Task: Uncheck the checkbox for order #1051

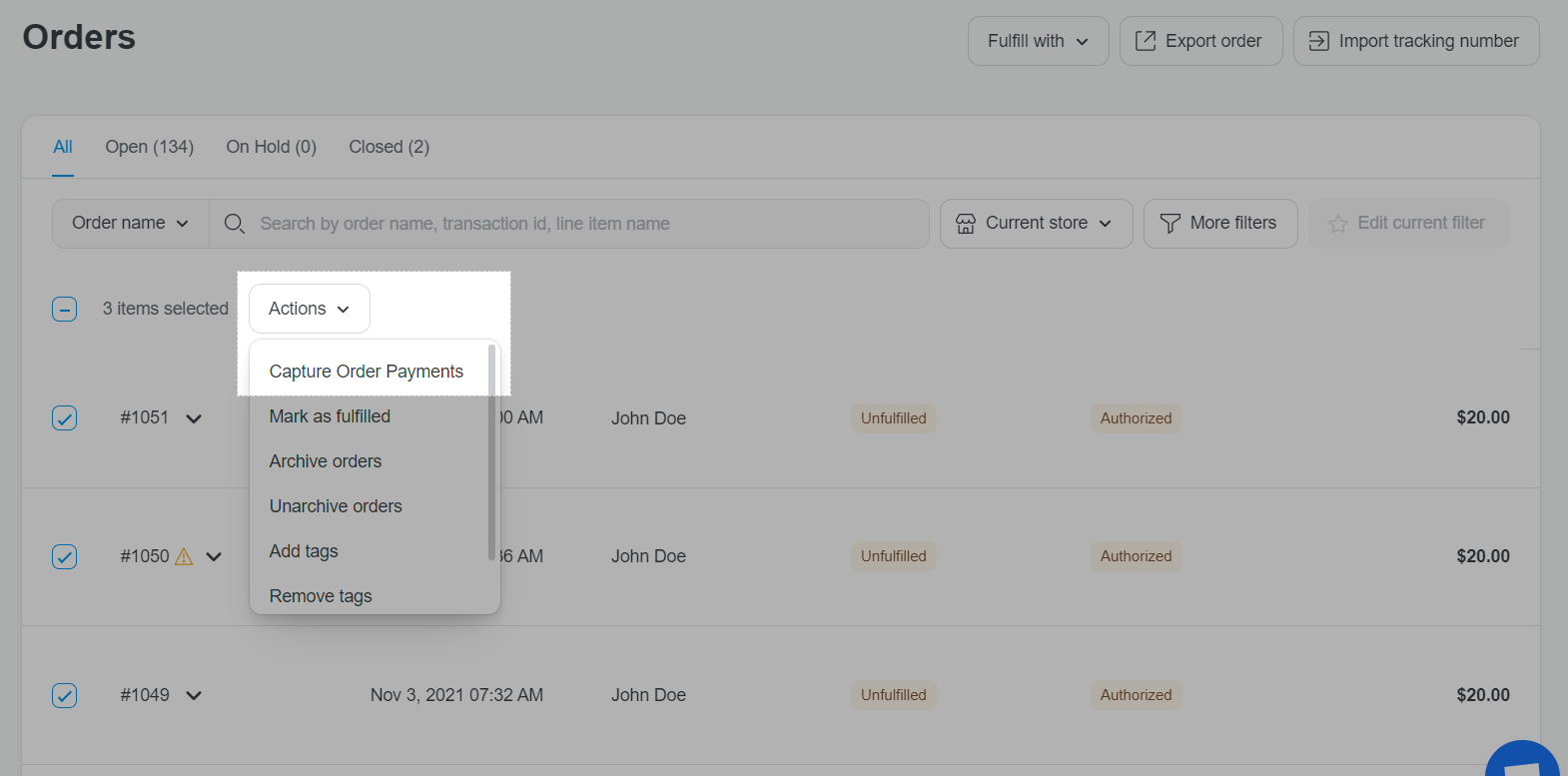Action: (64, 417)
